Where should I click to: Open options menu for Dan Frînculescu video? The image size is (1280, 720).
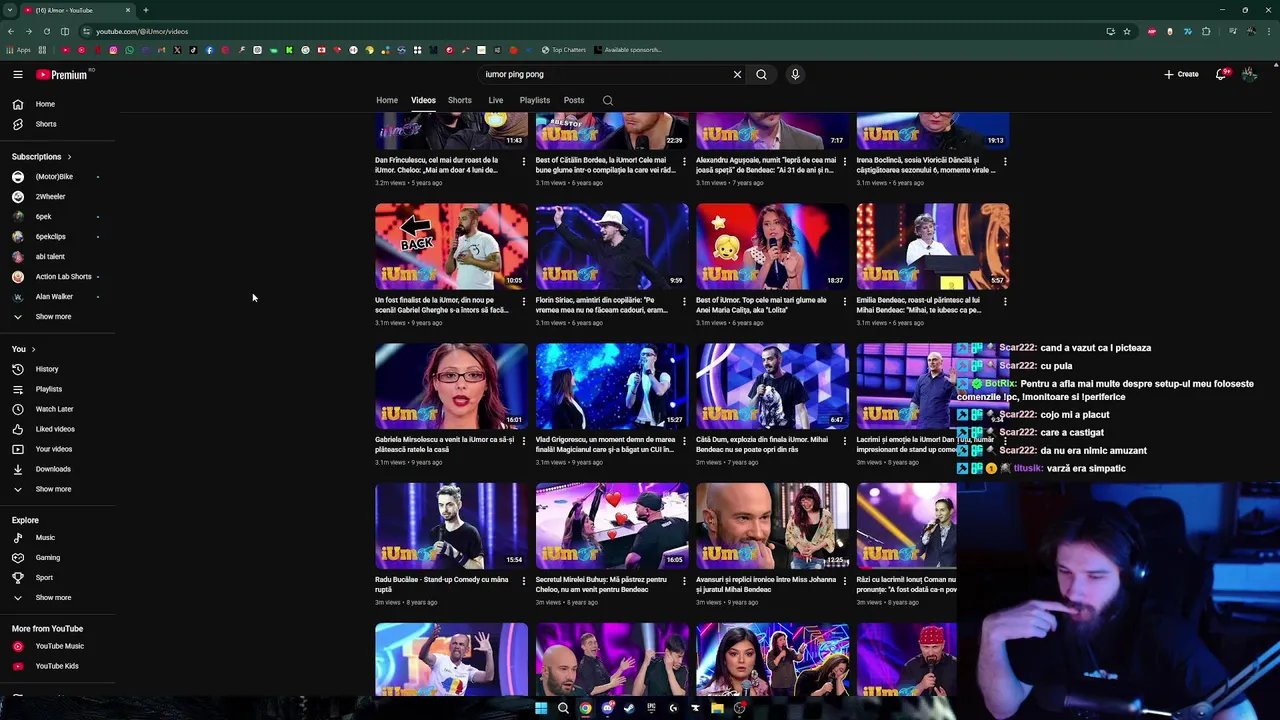coord(523,161)
